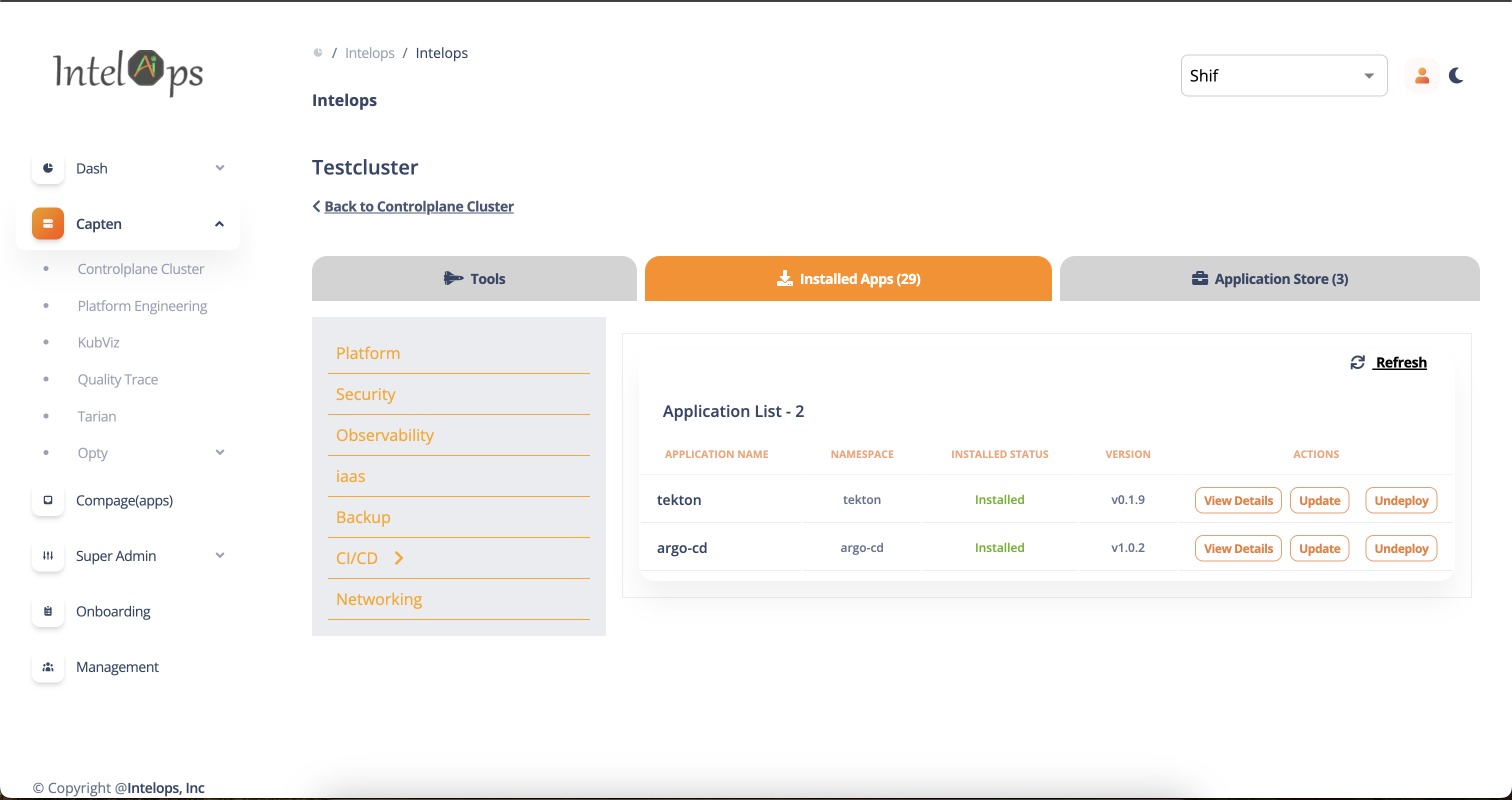Select the Installed Apps (29) tab
Viewport: 1512px width, 800px height.
coord(848,278)
